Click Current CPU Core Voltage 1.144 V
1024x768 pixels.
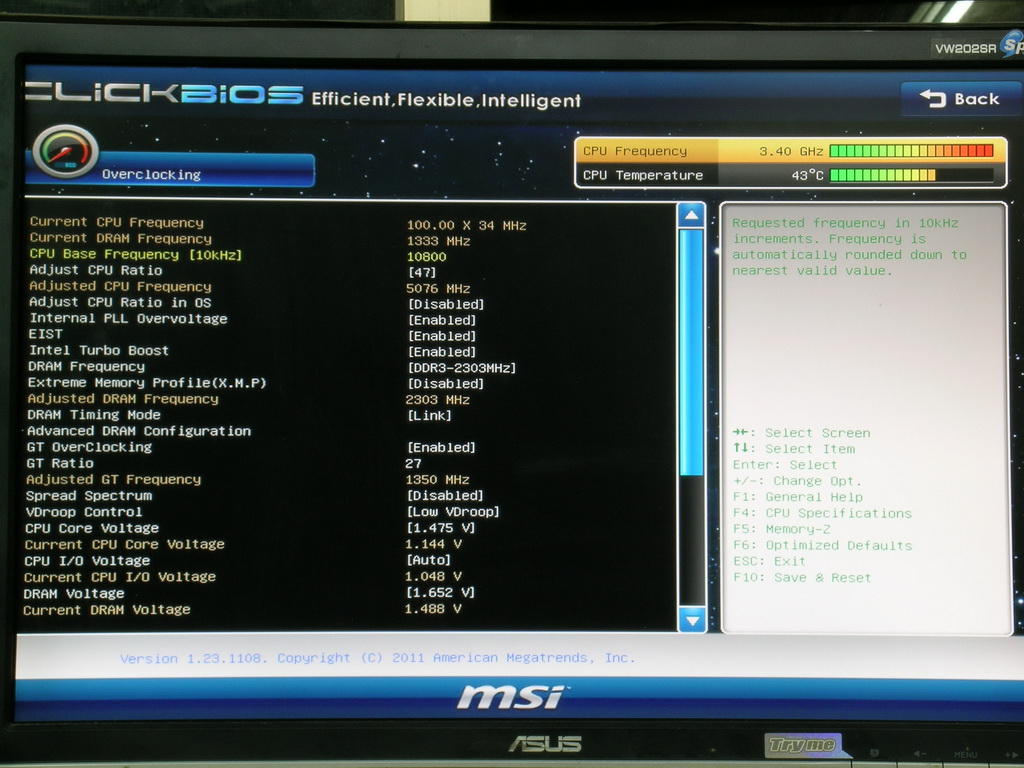tap(433, 544)
